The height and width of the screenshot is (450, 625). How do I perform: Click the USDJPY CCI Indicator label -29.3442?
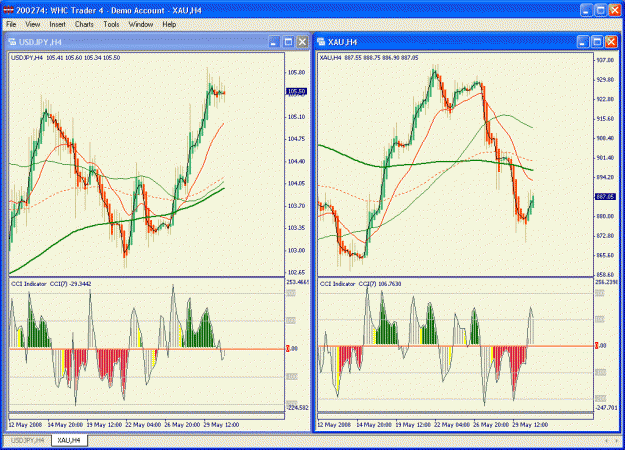pos(51,284)
